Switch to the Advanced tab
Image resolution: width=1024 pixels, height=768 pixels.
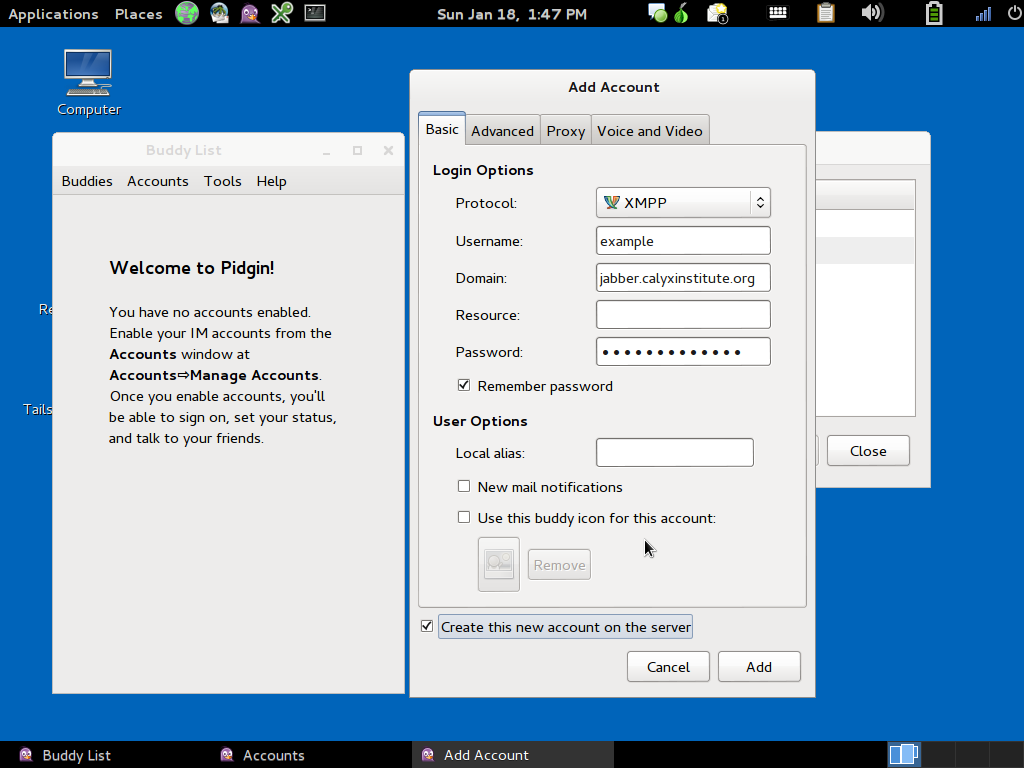(x=502, y=131)
